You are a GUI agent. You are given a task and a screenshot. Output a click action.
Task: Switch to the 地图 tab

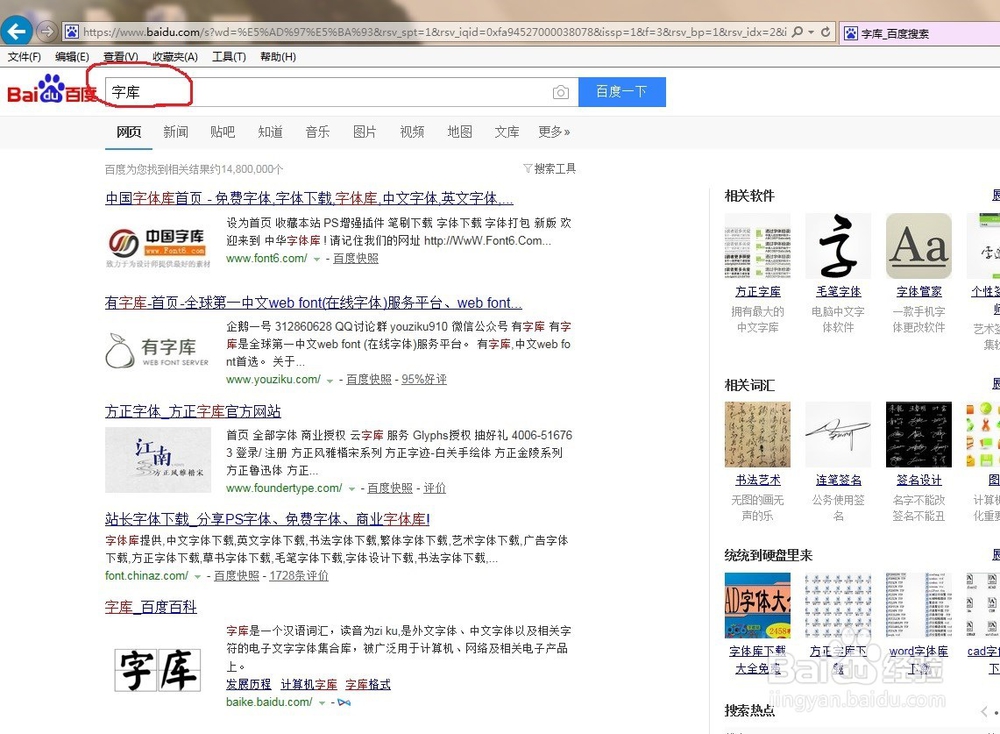[x=460, y=132]
